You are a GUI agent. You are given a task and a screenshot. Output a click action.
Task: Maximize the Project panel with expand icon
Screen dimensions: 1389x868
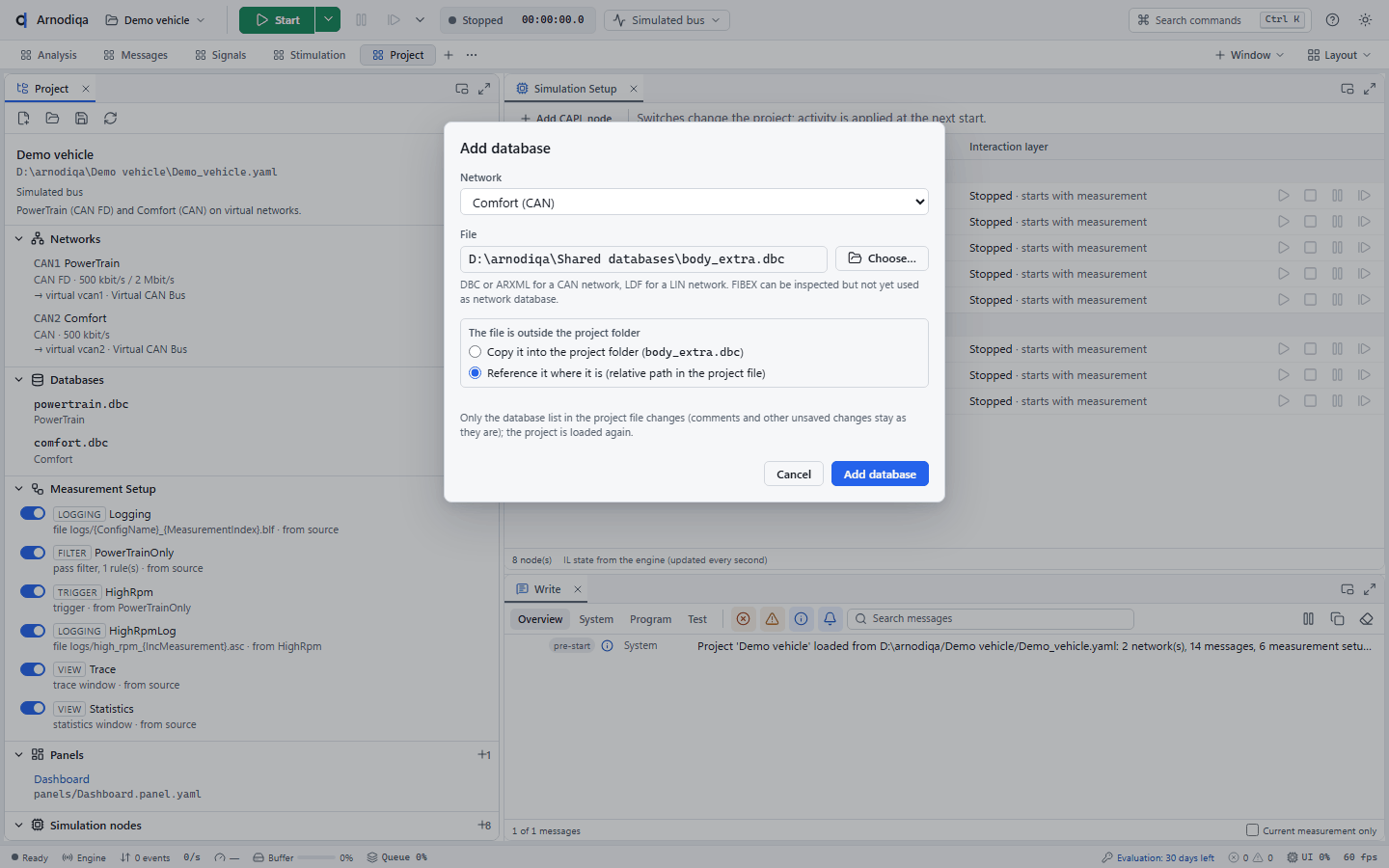click(x=484, y=89)
